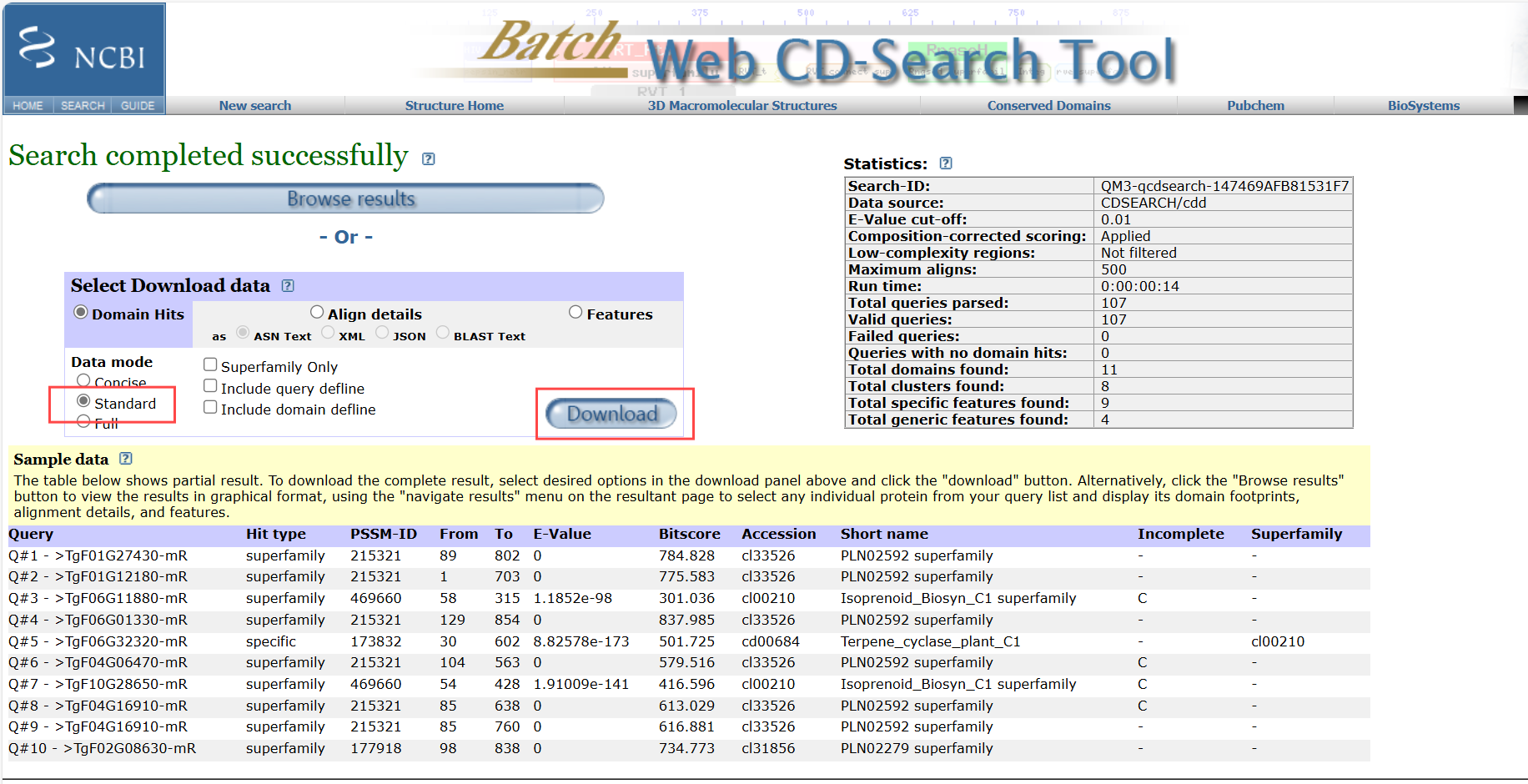This screenshot has width=1528, height=784.
Task: Click hit type specific in Q#5 row
Action: pyautogui.click(x=271, y=642)
